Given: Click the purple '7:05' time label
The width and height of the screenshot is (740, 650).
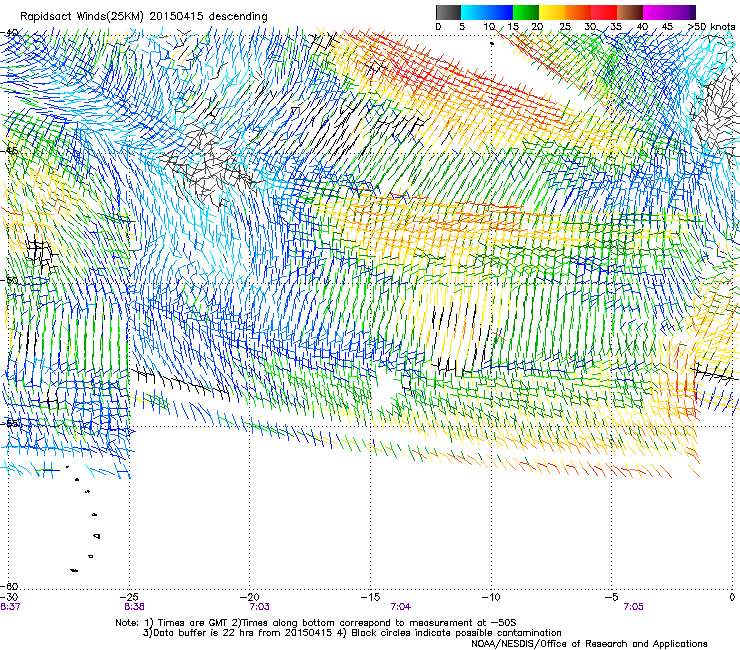Looking at the screenshot, I should pos(633,607).
